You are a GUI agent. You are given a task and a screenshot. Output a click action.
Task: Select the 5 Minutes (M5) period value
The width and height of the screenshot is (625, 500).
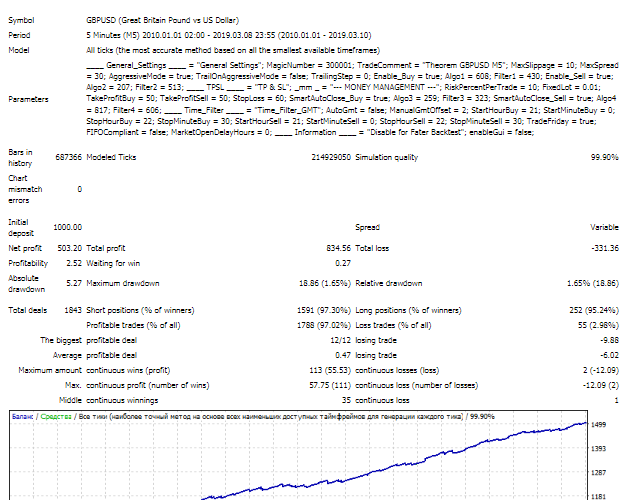pos(229,35)
